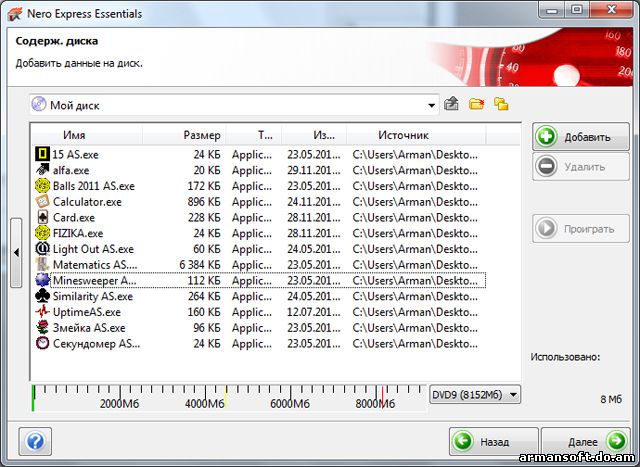Click the UptimeAS.exe file name

click(x=87, y=312)
